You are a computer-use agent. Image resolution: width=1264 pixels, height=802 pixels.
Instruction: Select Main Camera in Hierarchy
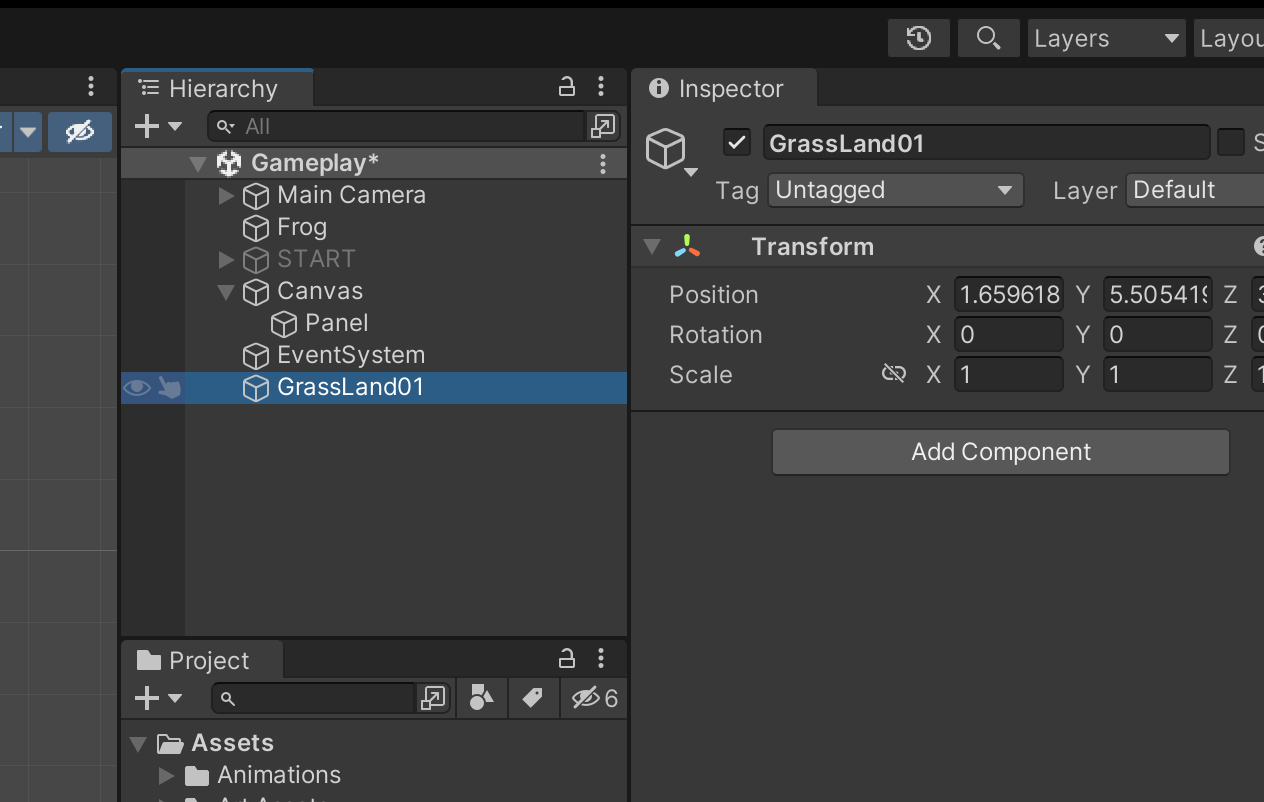[351, 195]
